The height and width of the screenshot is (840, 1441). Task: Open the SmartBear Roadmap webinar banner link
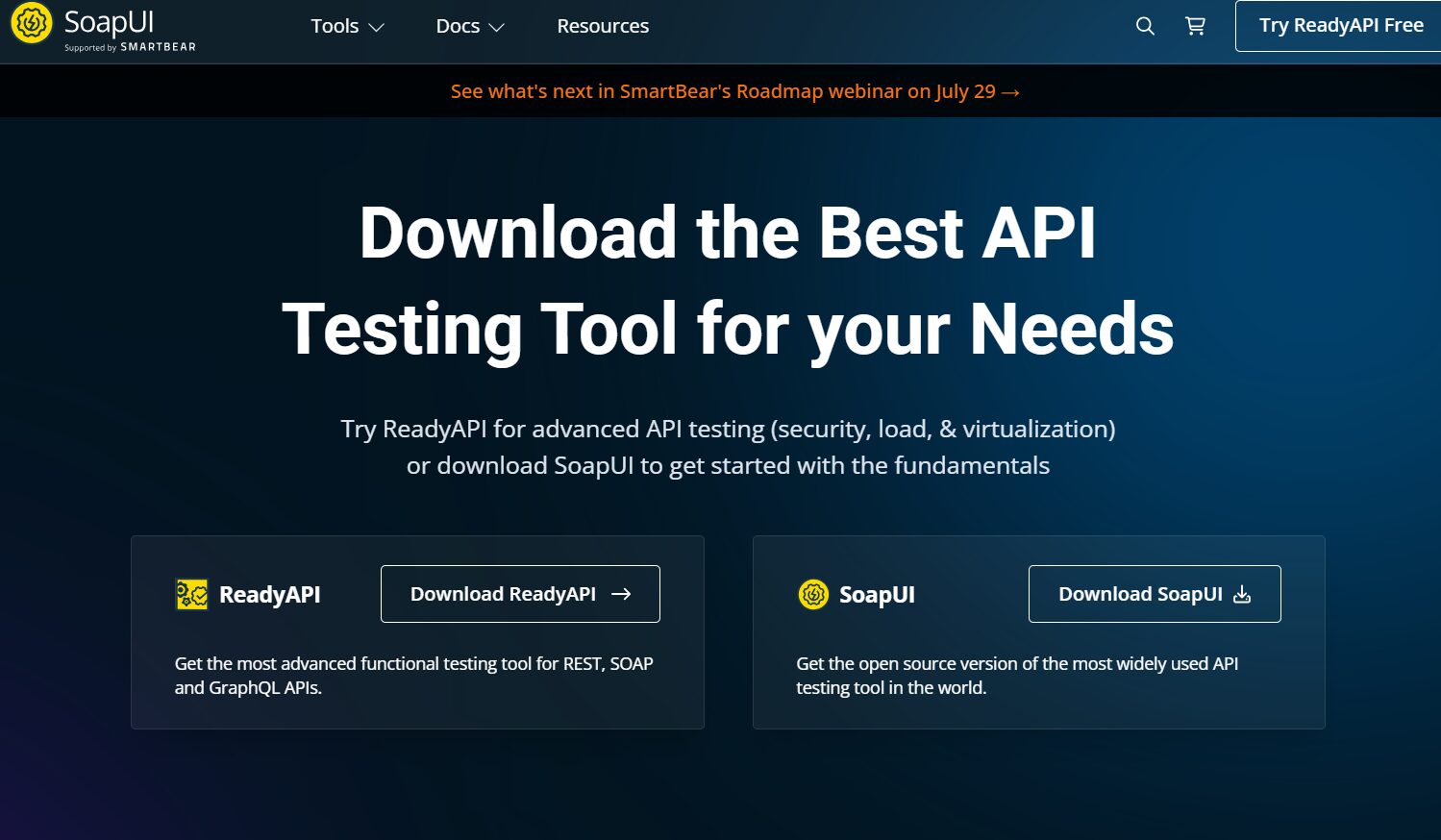pyautogui.click(x=735, y=91)
